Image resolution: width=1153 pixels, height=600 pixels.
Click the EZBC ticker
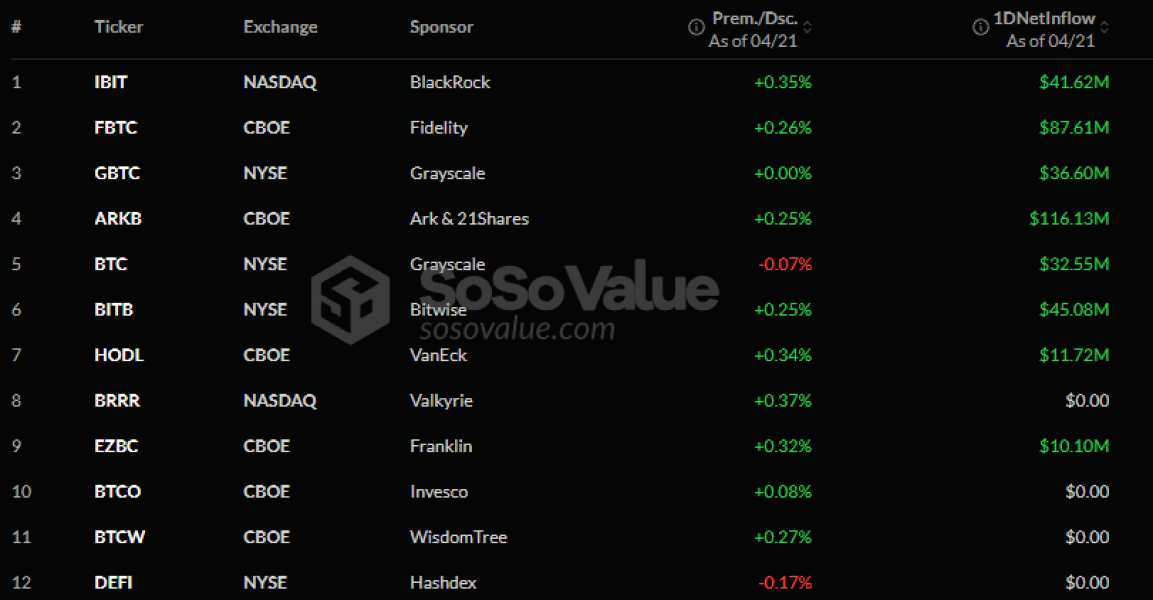pyautogui.click(x=116, y=446)
